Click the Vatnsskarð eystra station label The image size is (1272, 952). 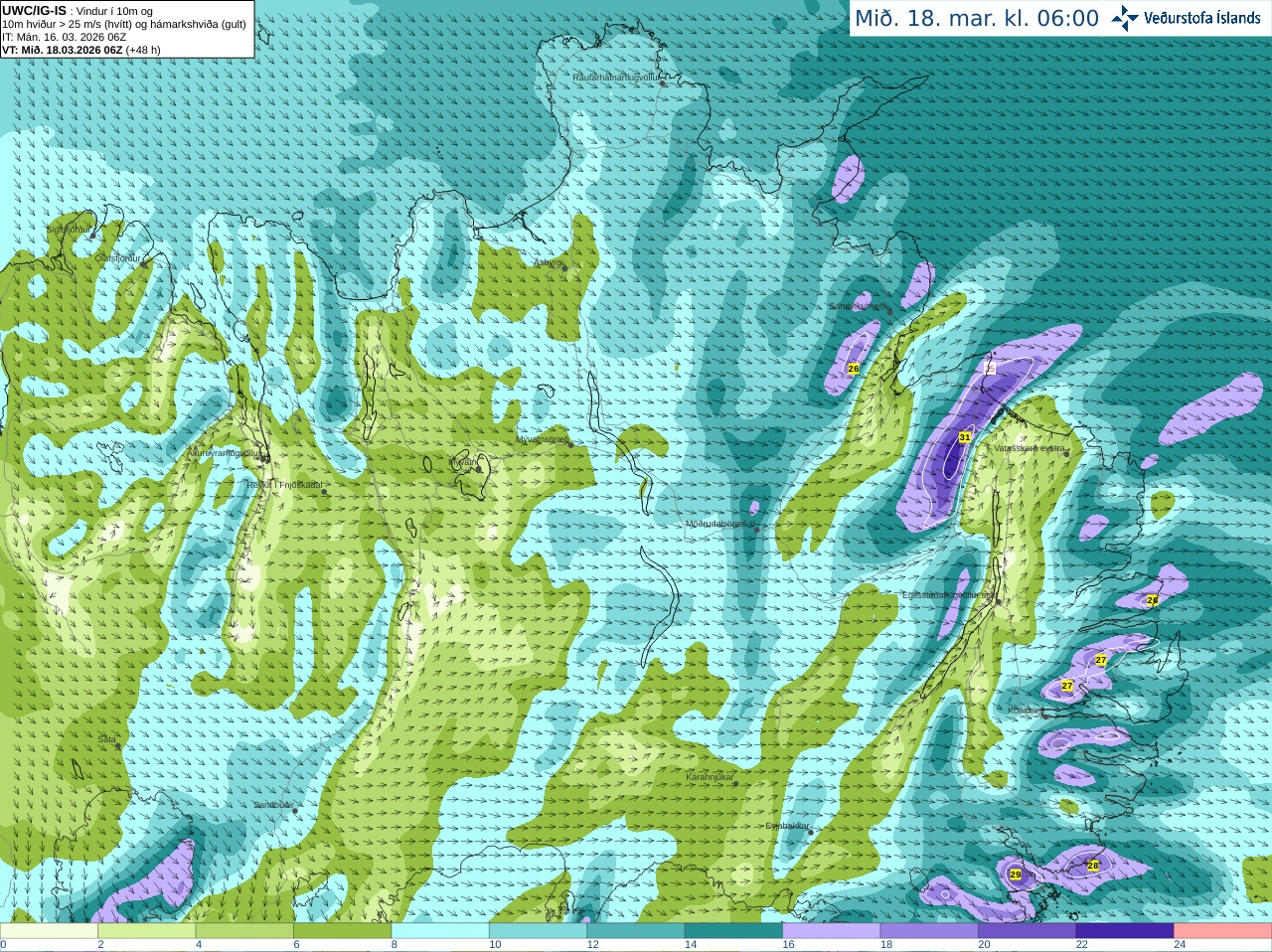click(x=1030, y=448)
